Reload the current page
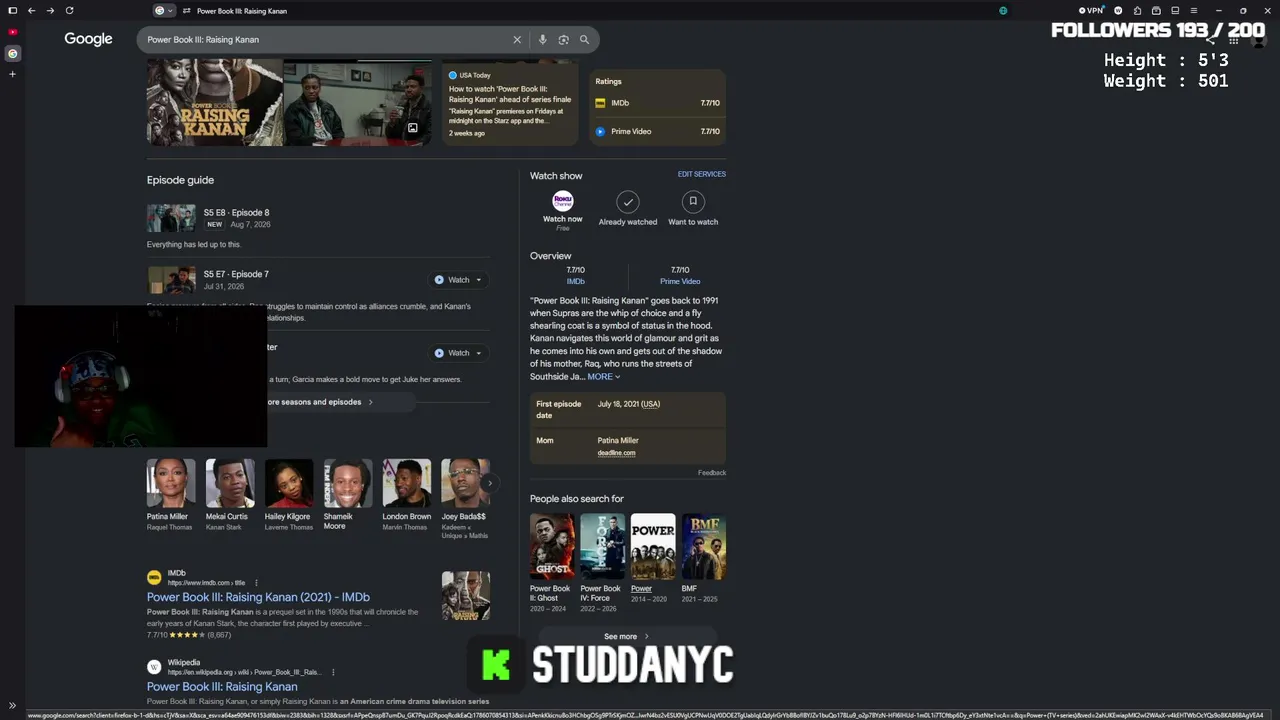 tap(69, 10)
